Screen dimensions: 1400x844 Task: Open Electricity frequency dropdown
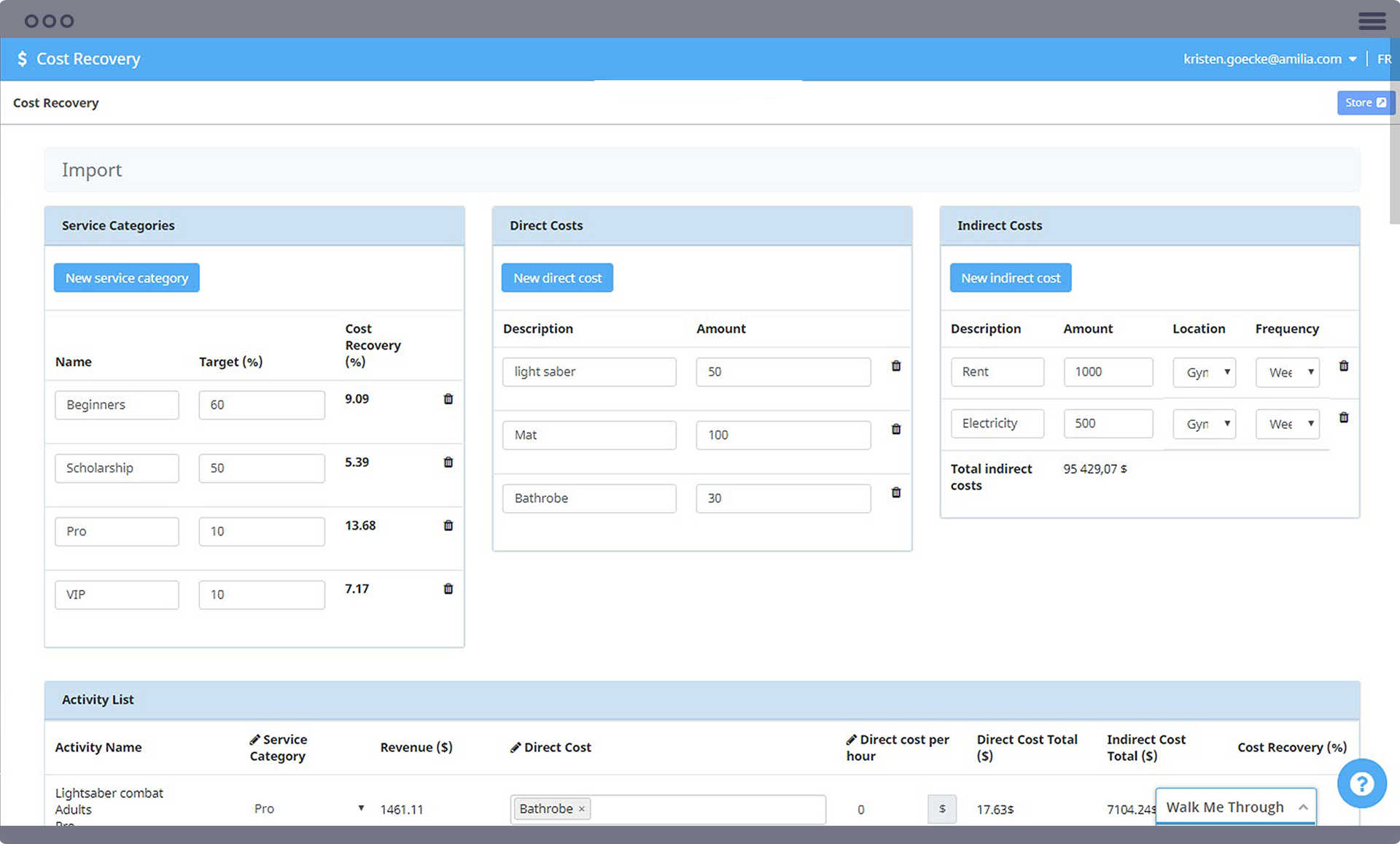coord(1288,424)
